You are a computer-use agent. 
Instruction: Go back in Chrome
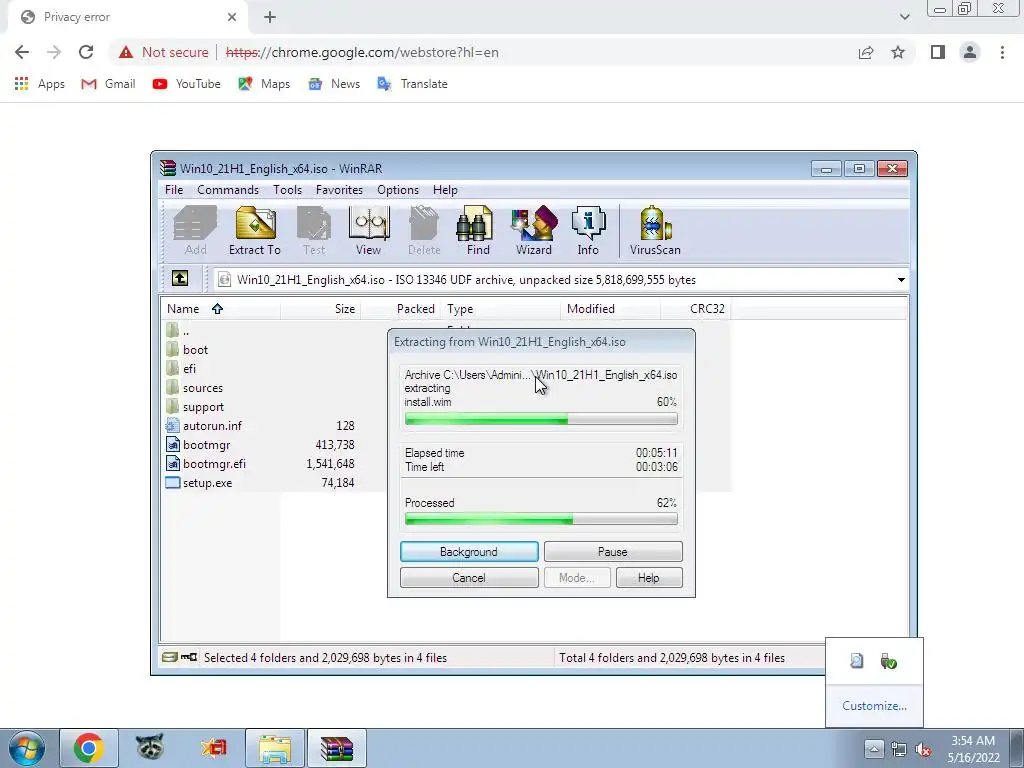coord(22,52)
